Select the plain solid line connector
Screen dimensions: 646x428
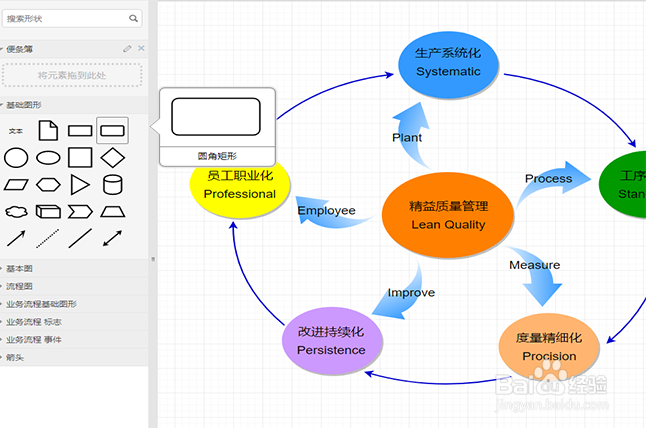tap(80, 239)
